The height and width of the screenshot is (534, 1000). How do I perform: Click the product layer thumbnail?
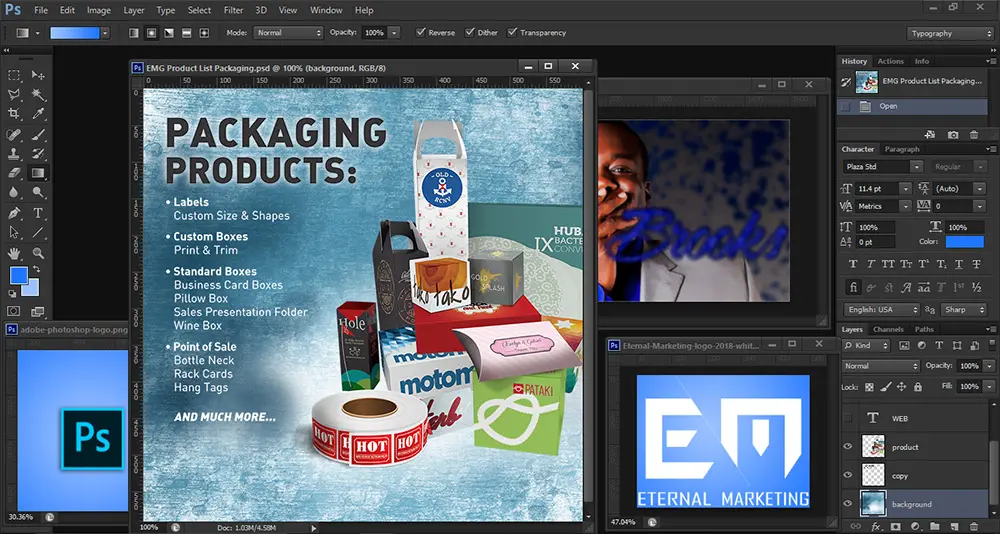(x=872, y=447)
